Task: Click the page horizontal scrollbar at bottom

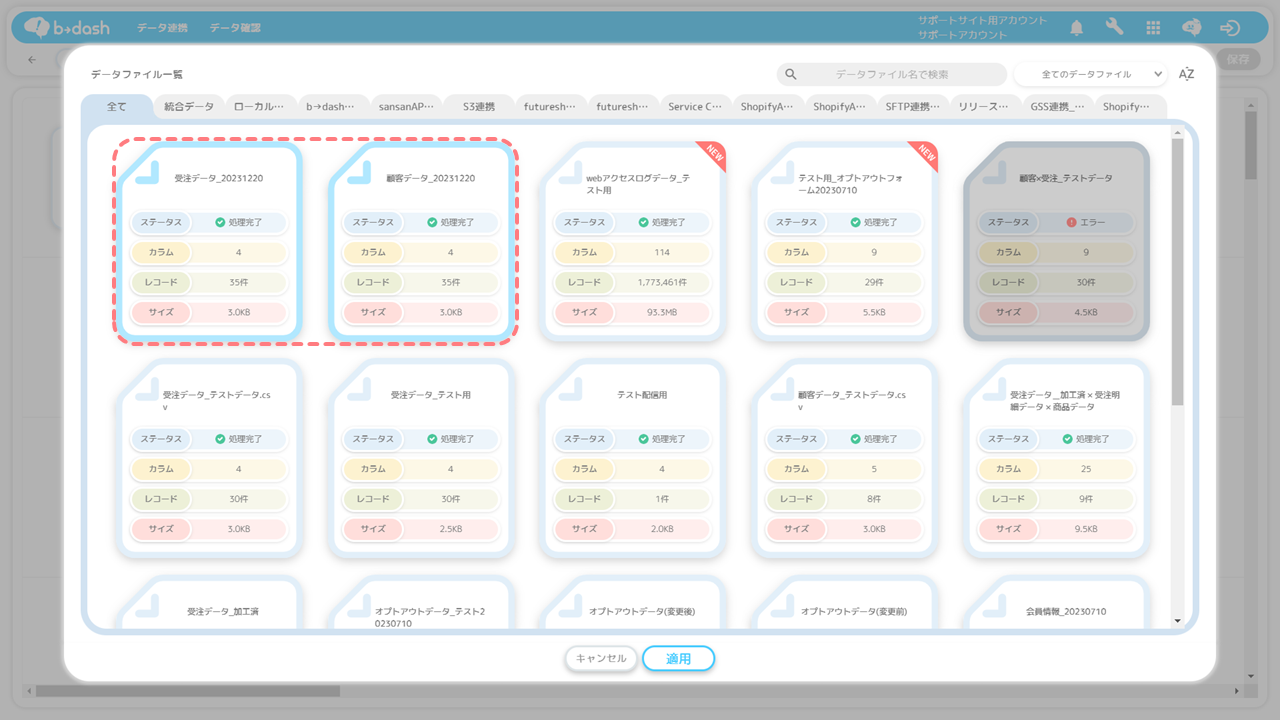Action: point(188,690)
